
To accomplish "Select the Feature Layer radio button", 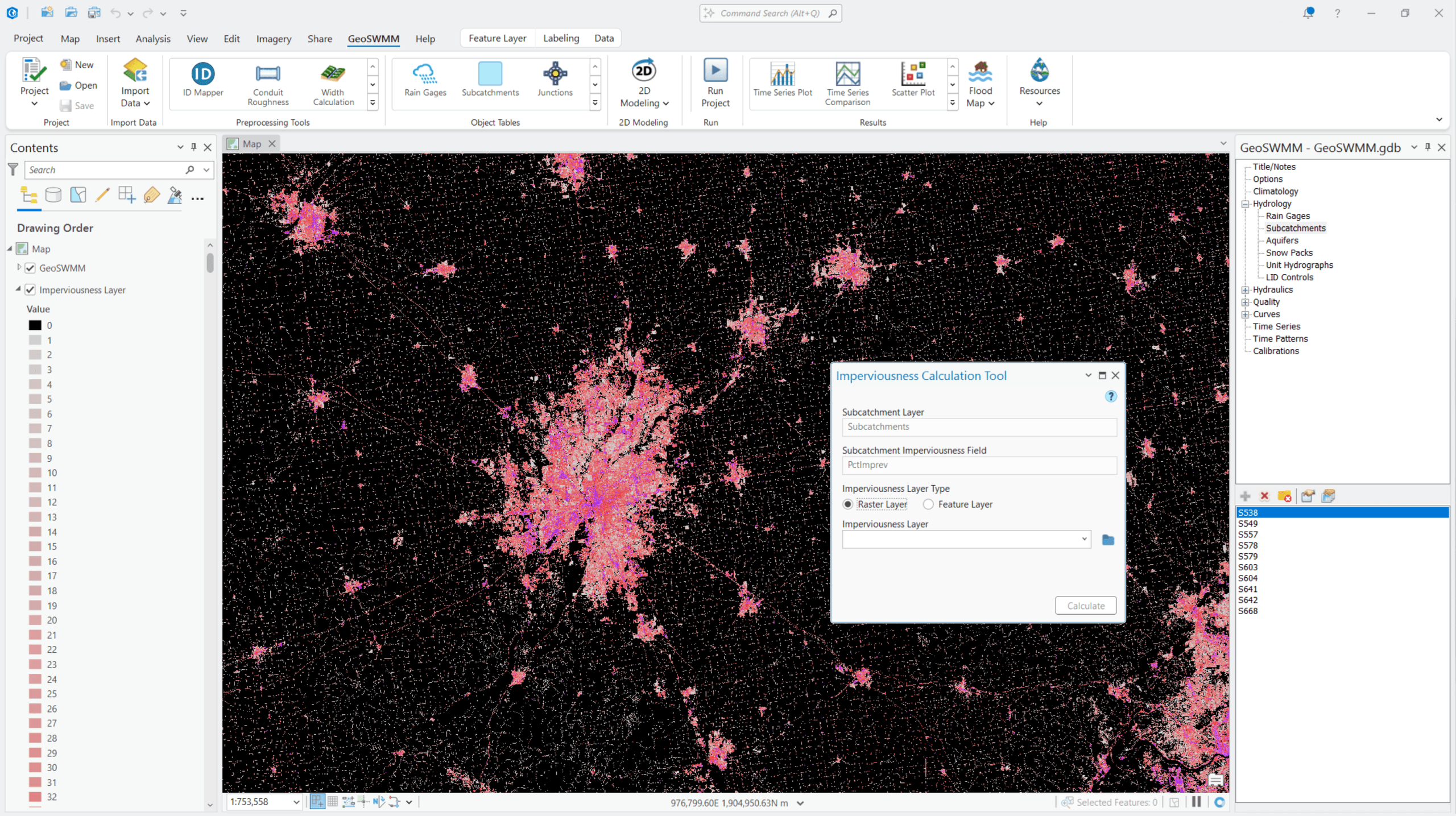I will pyautogui.click(x=928, y=504).
